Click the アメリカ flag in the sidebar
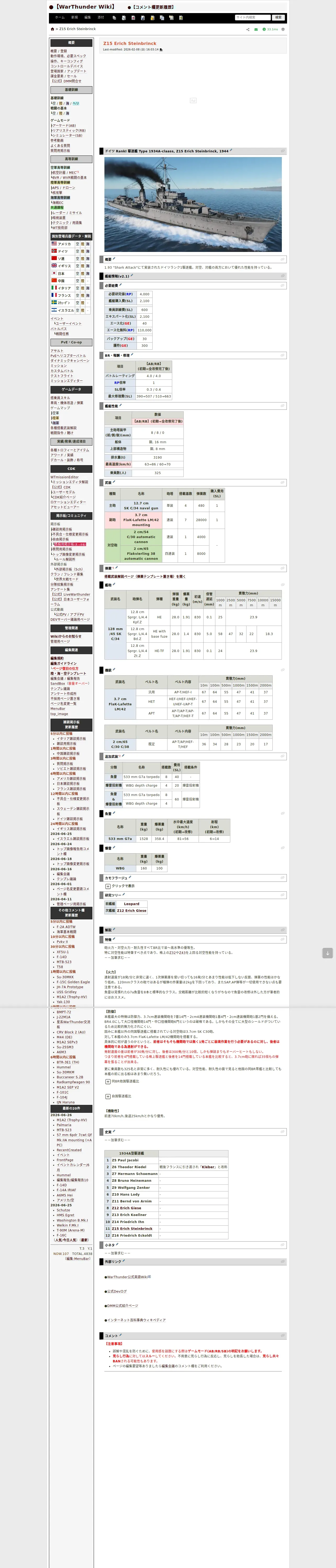The image size is (336, 1568). [54, 244]
